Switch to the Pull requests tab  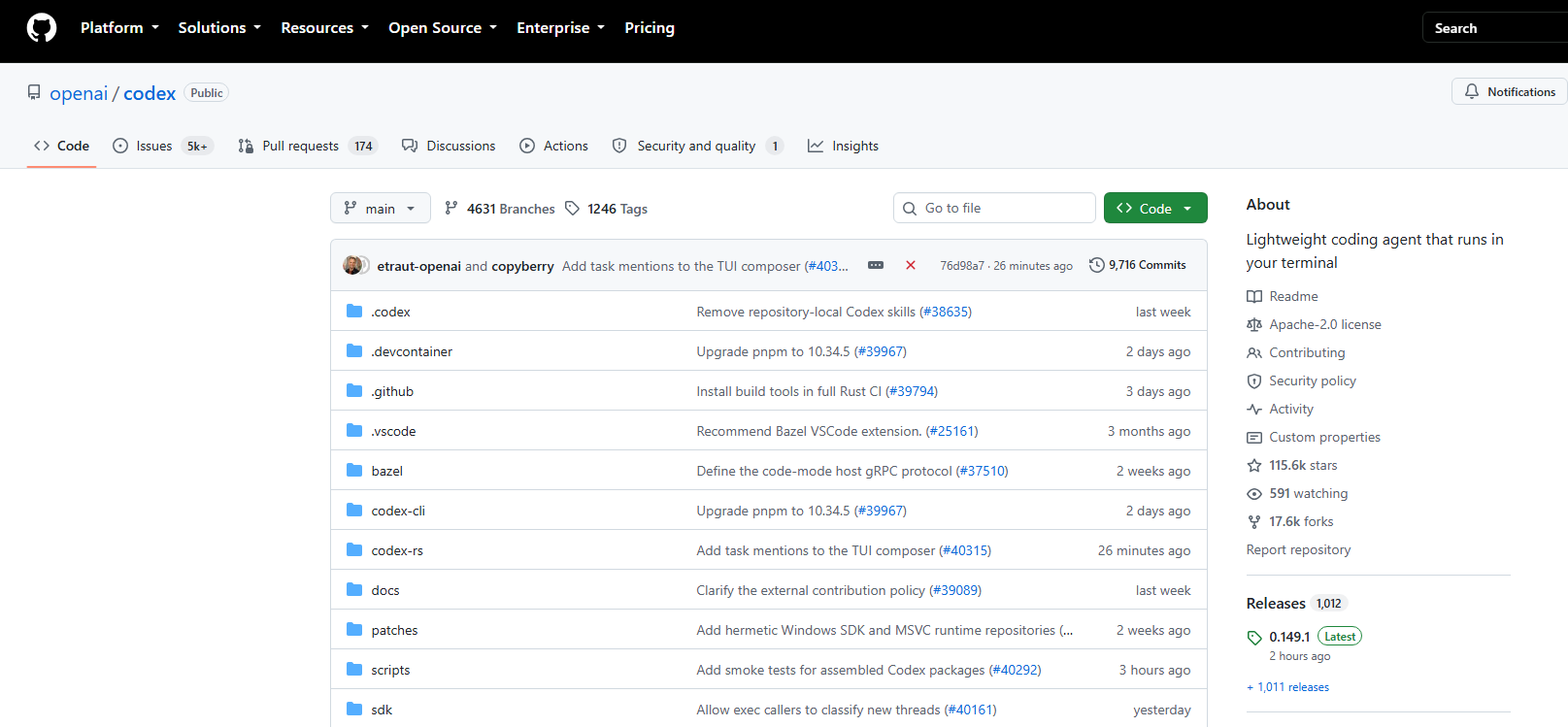(x=307, y=146)
